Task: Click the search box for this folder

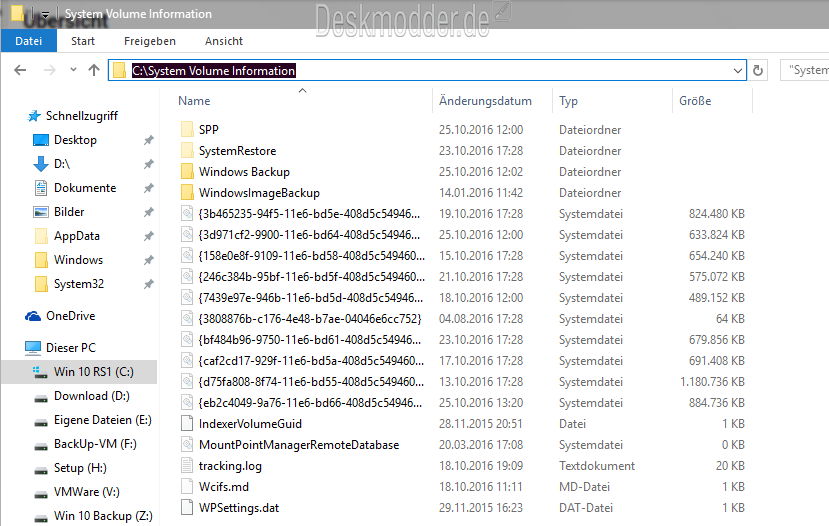Action: tap(805, 70)
